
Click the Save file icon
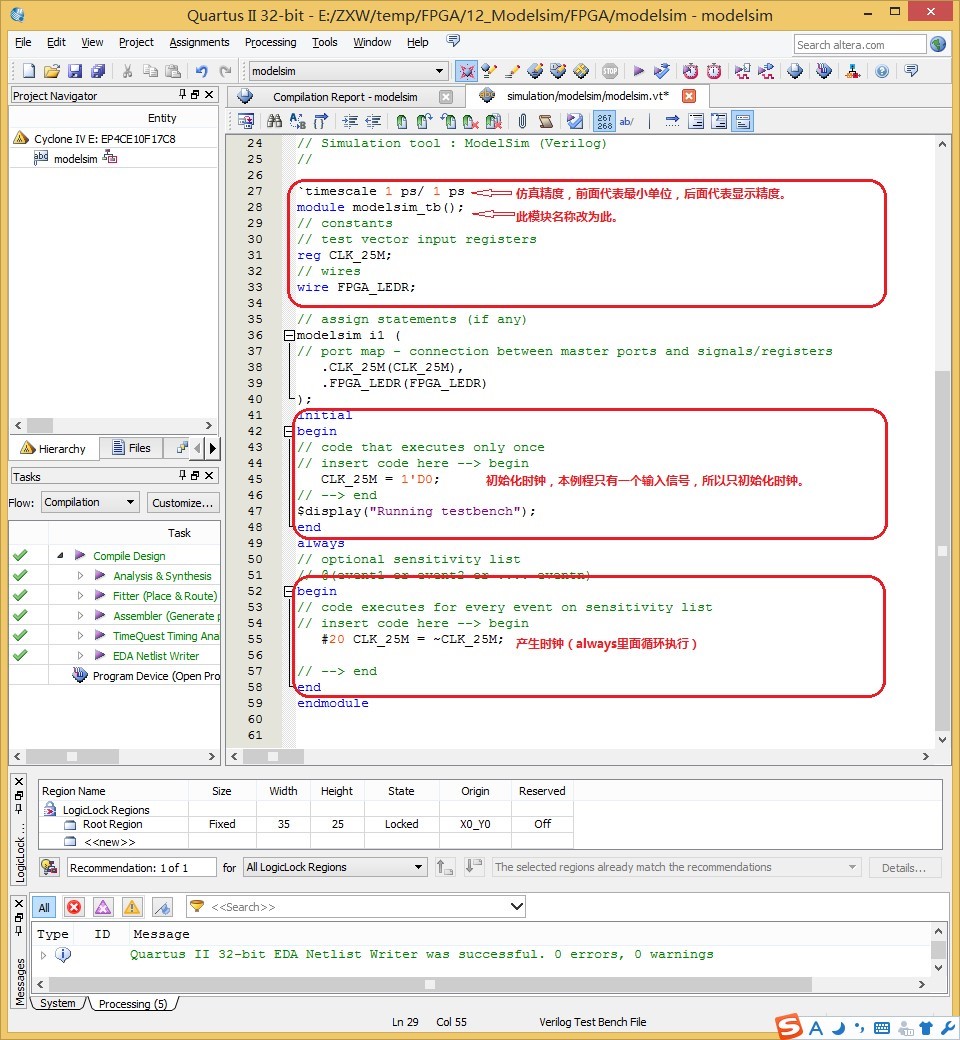75,71
